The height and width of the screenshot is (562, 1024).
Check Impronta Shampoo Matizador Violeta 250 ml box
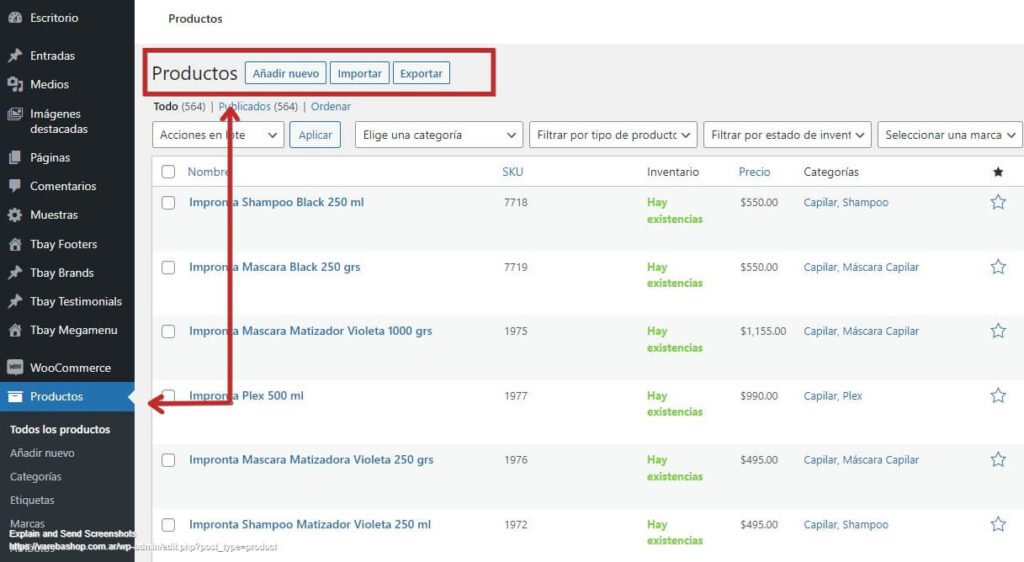[168, 524]
